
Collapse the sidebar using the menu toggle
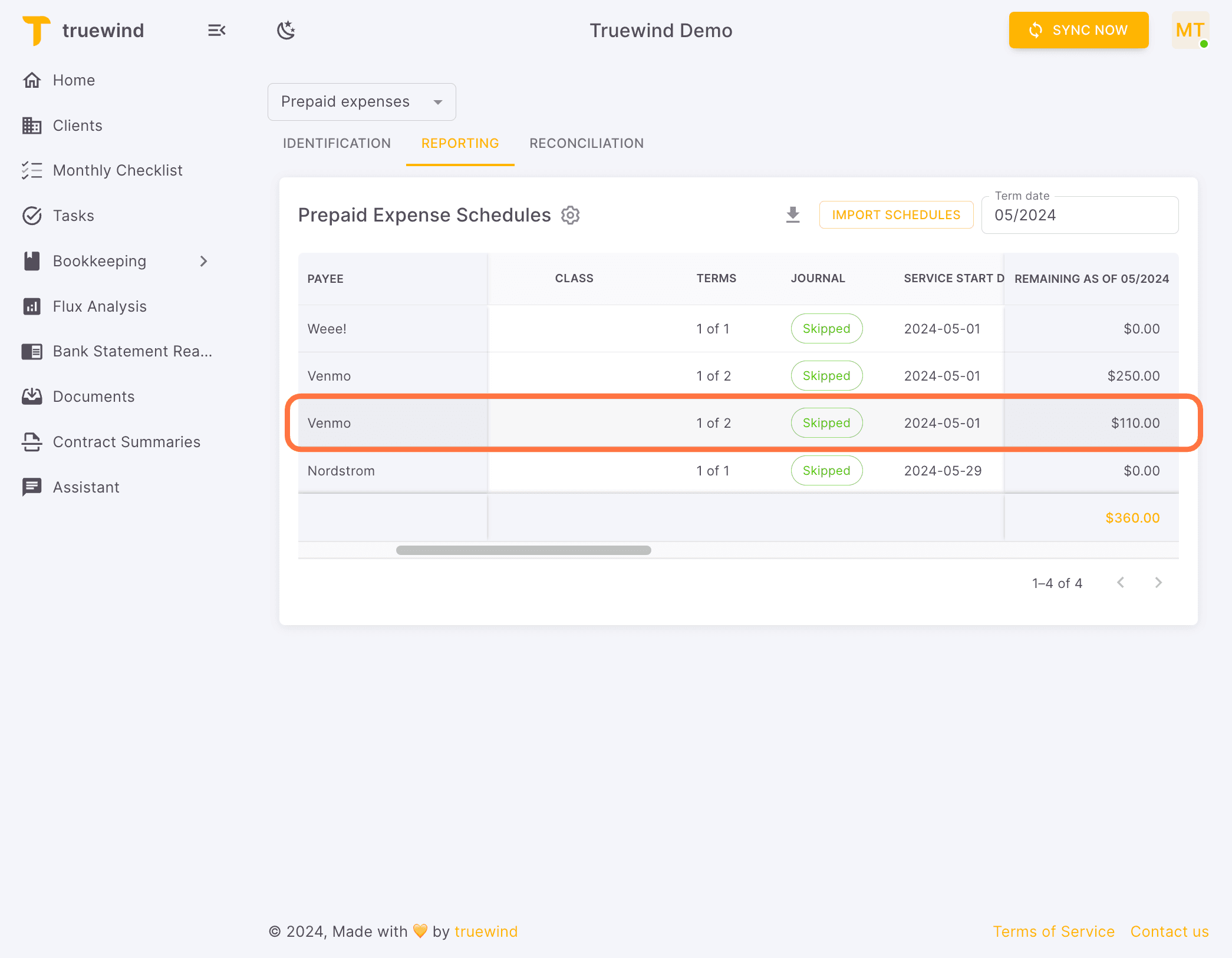(216, 30)
